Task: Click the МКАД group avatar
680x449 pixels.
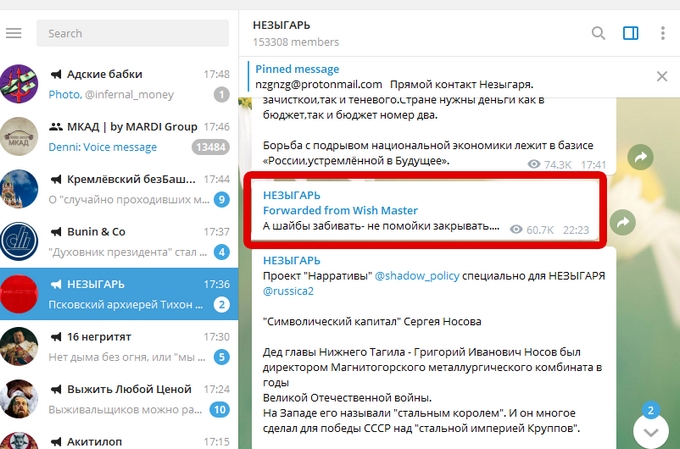Action: (19, 136)
